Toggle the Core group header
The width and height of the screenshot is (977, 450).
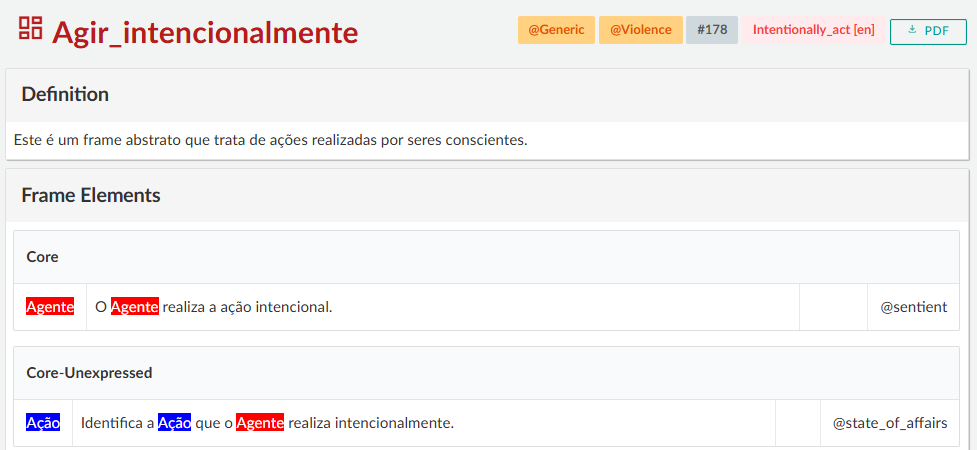[x=42, y=257]
